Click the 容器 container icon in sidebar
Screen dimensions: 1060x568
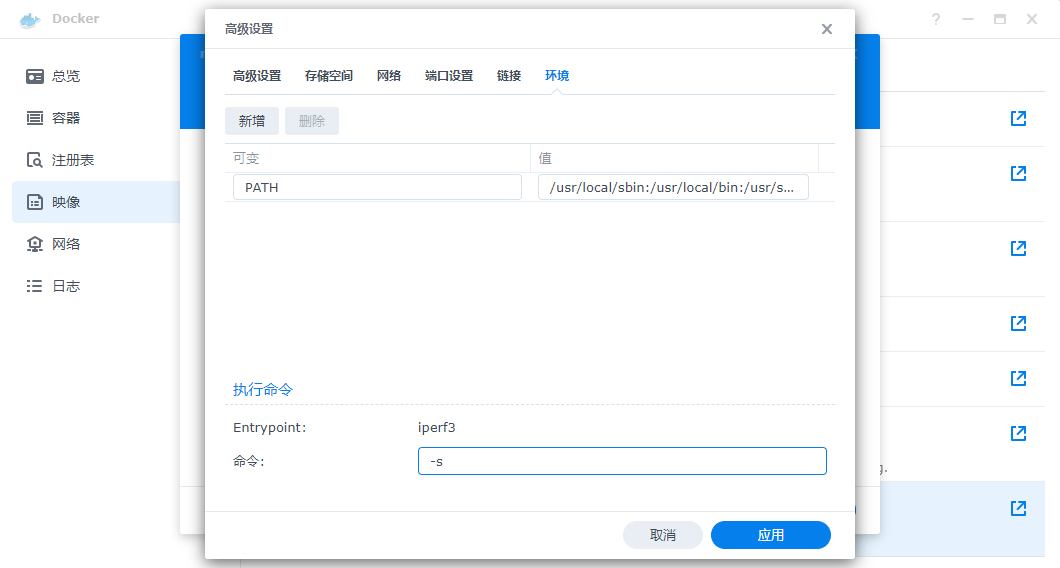point(35,118)
